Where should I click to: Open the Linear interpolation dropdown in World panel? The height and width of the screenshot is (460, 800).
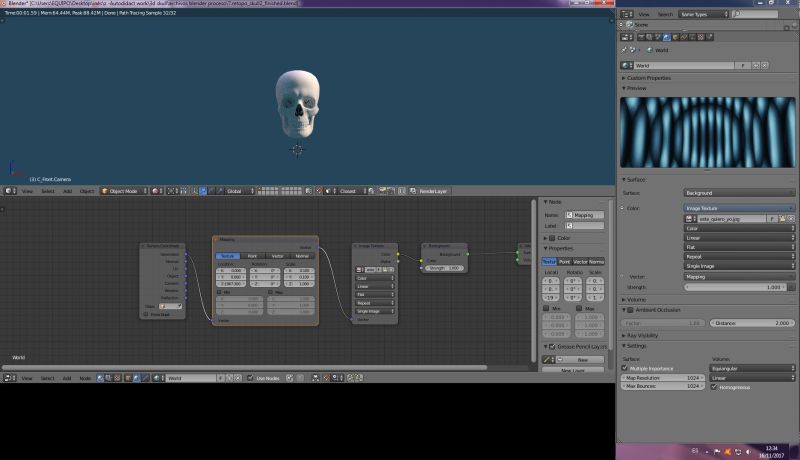[x=739, y=238]
